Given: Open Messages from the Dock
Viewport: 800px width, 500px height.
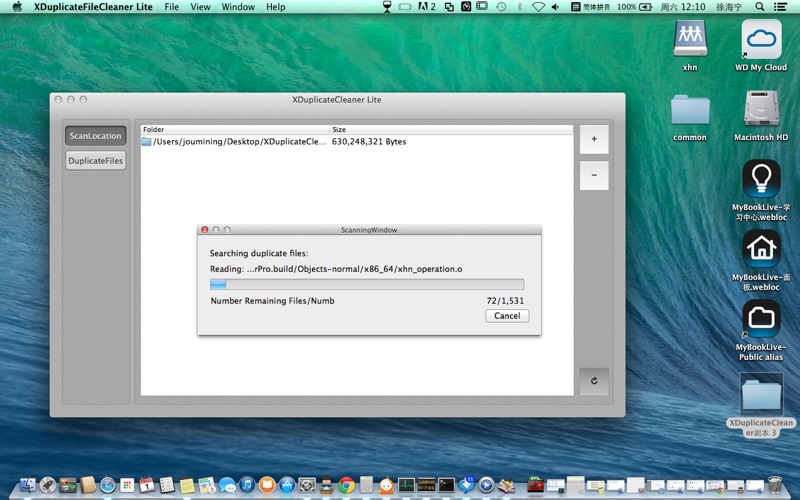Looking at the screenshot, I should point(227,485).
